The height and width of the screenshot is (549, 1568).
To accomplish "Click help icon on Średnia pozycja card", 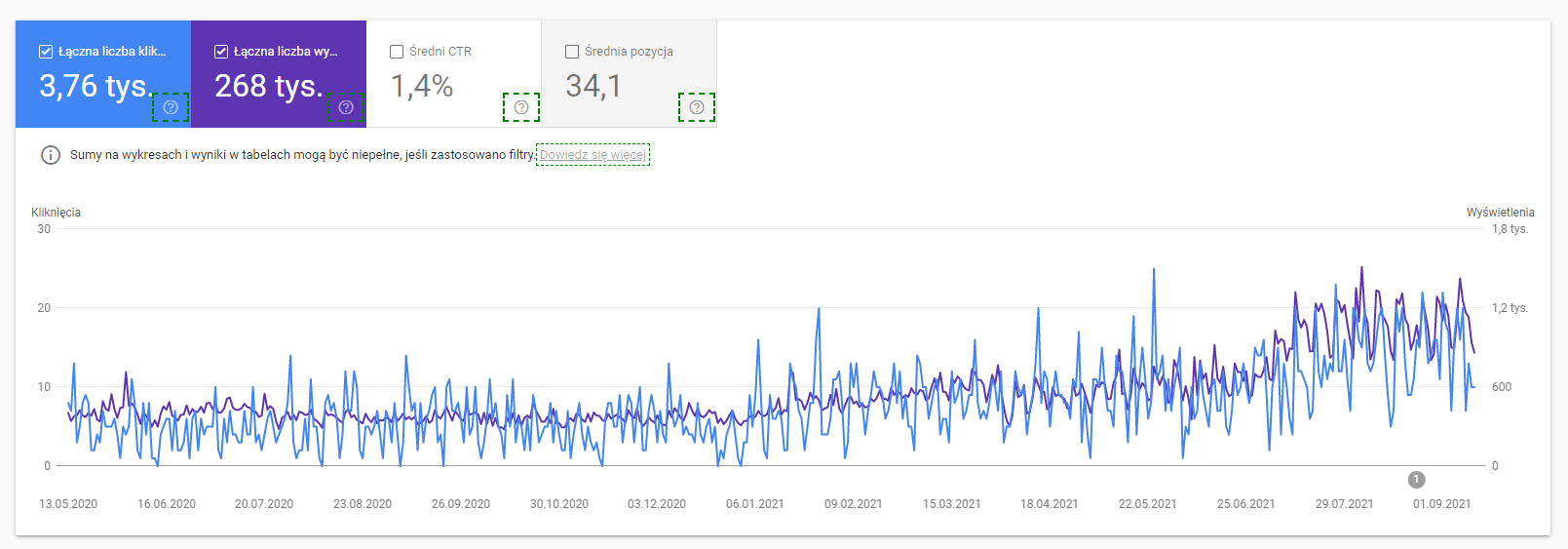I will [x=697, y=107].
